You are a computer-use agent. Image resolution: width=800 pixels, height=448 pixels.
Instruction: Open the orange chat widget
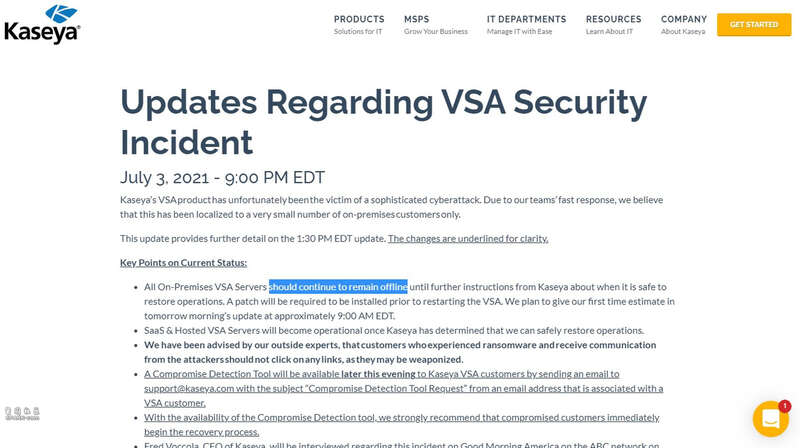pyautogui.click(x=770, y=419)
